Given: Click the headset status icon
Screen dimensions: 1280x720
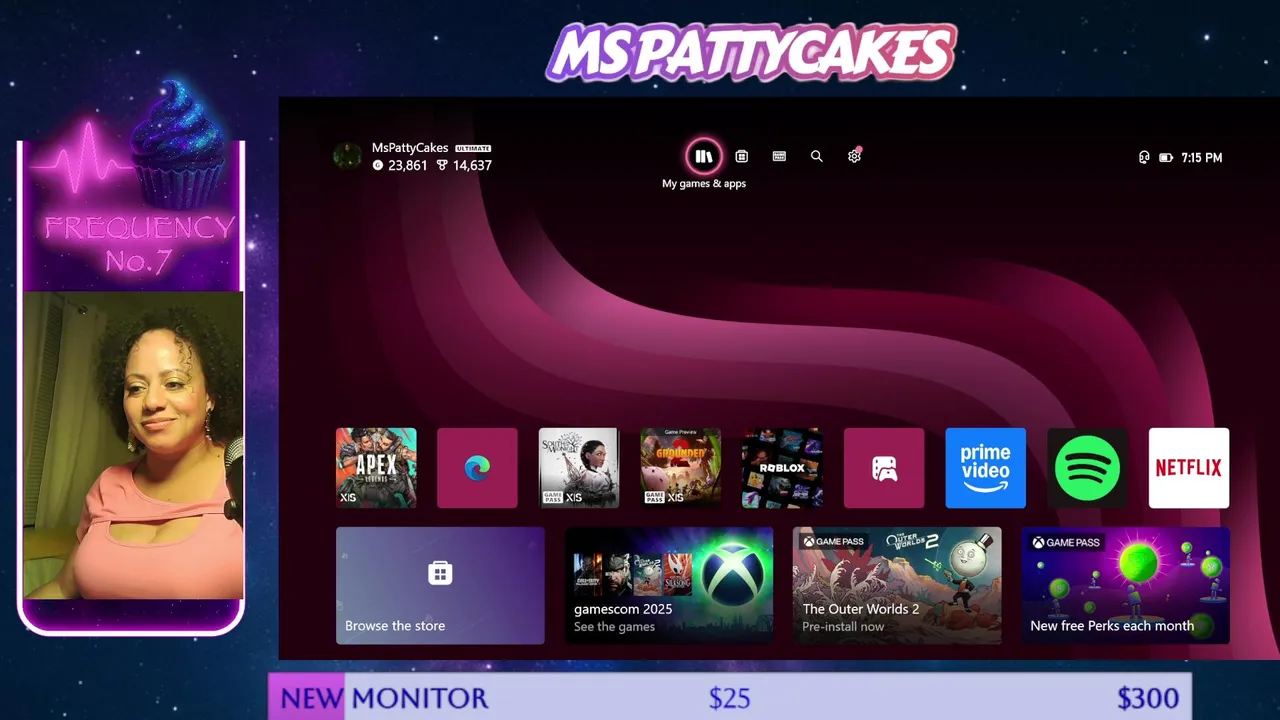Looking at the screenshot, I should click(1144, 157).
